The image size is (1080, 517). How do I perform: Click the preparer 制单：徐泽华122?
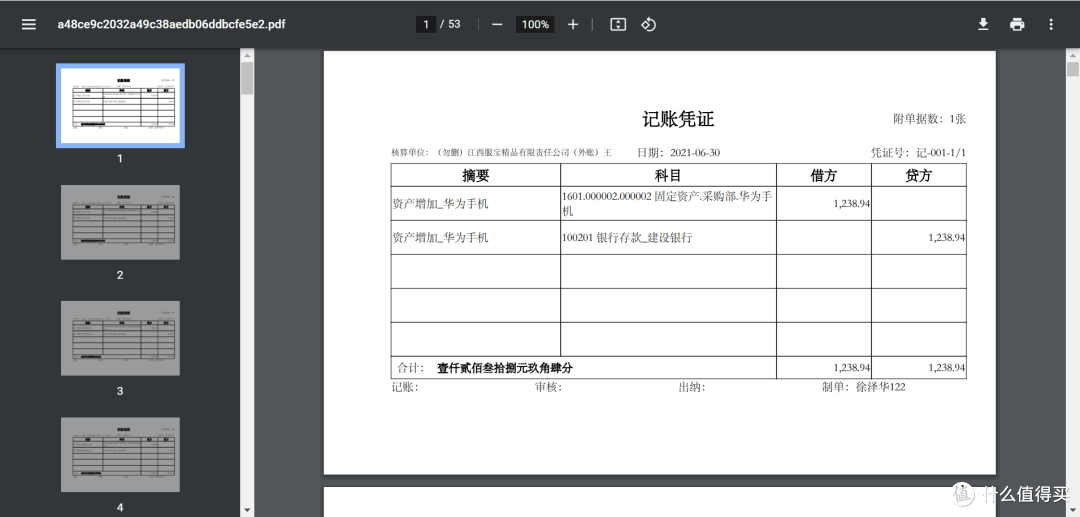pyautogui.click(x=863, y=387)
